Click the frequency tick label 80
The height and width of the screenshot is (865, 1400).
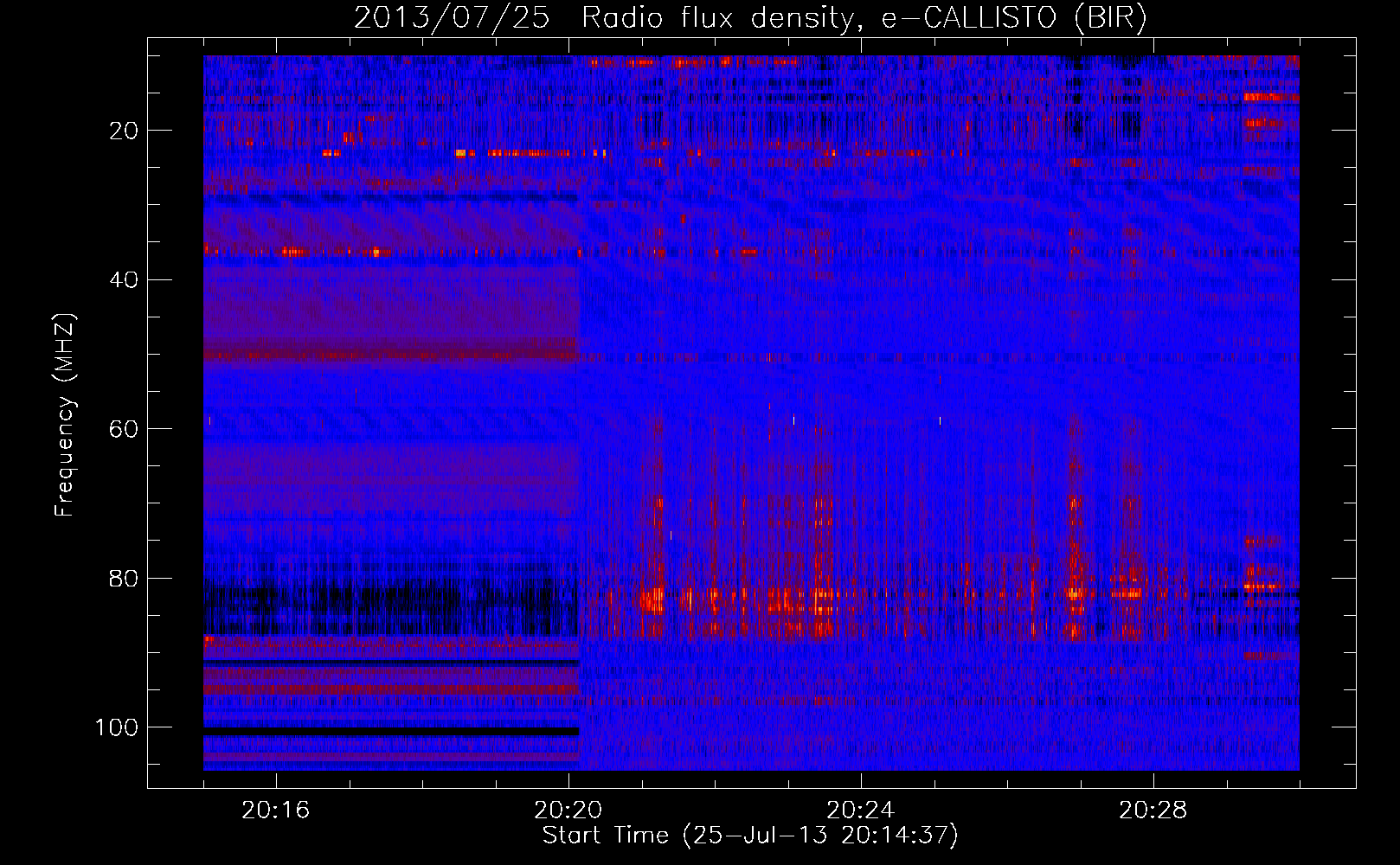tap(124, 578)
